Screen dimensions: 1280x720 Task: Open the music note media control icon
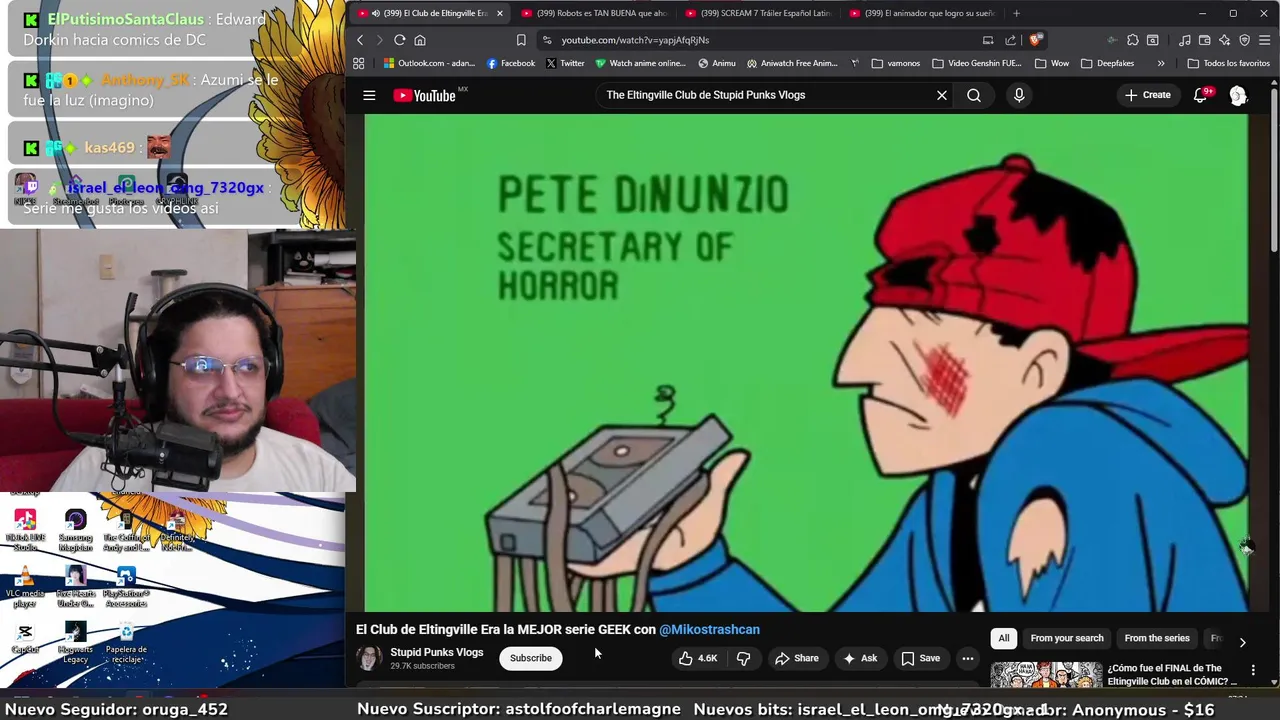[x=1185, y=40]
